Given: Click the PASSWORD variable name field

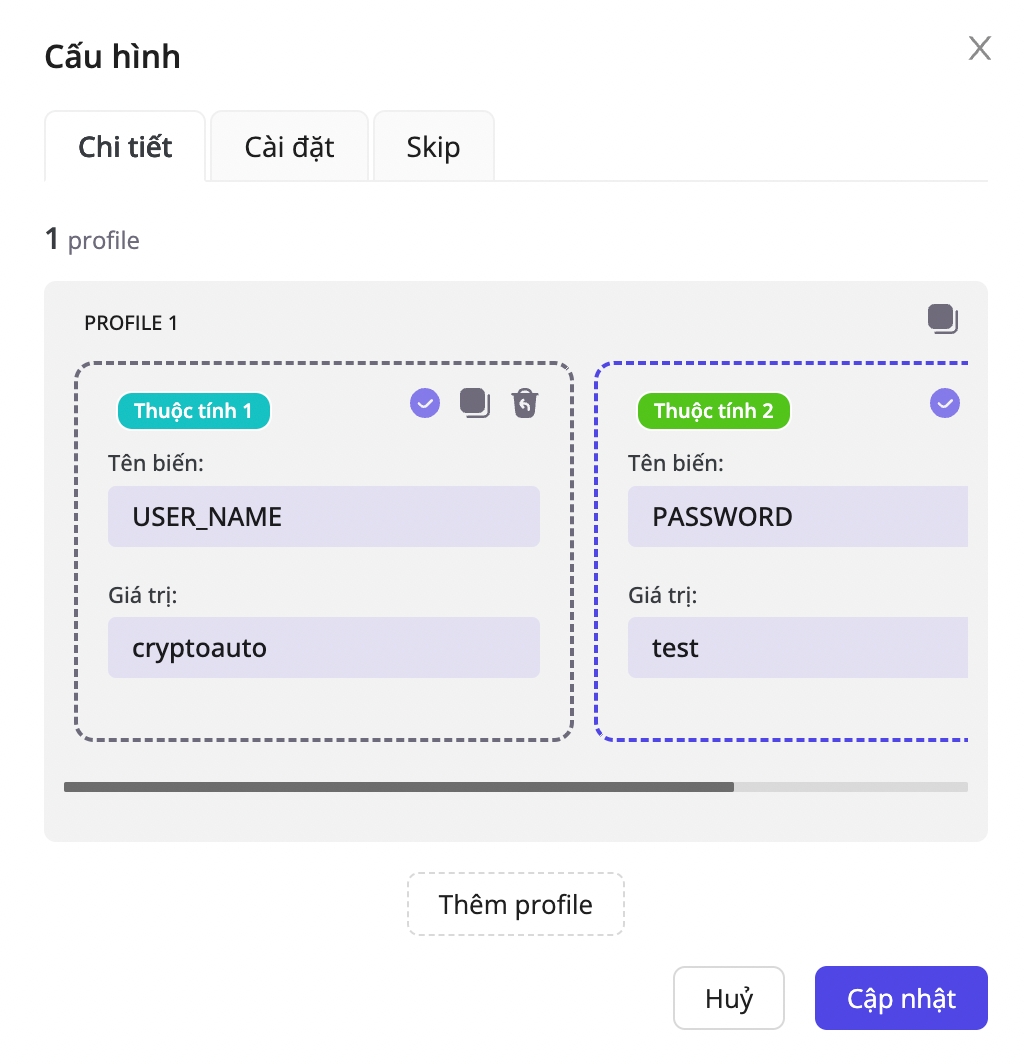Looking at the screenshot, I should [797, 517].
